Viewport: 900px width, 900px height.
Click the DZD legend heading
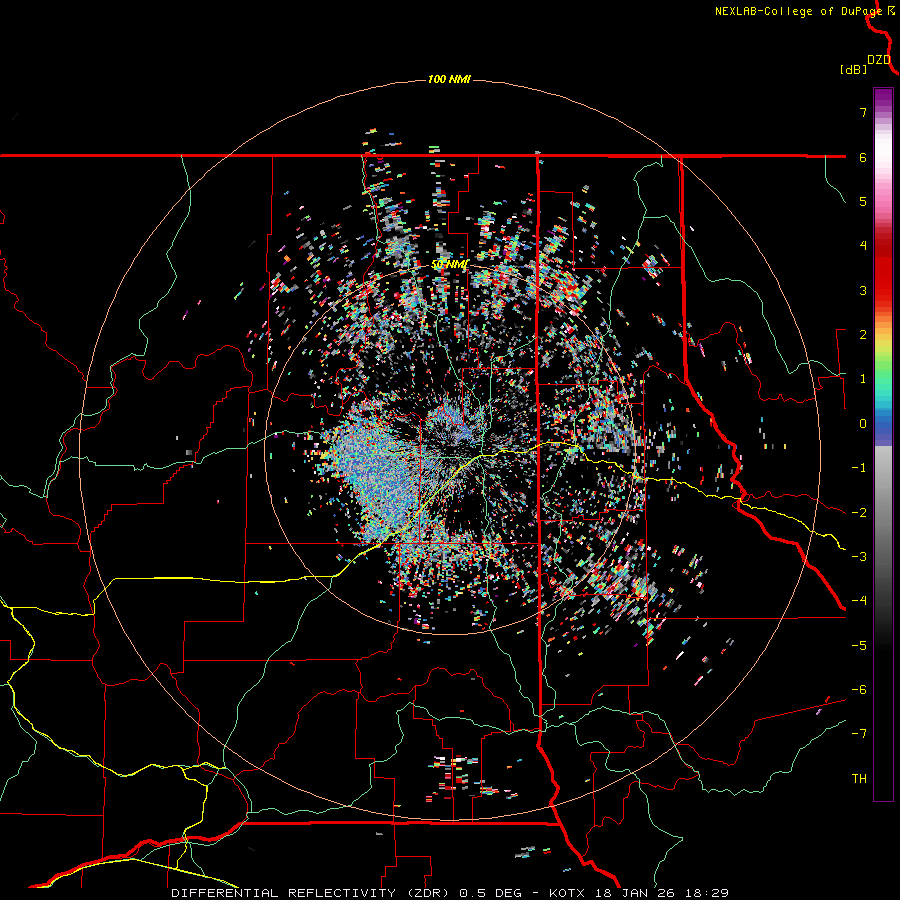879,60
